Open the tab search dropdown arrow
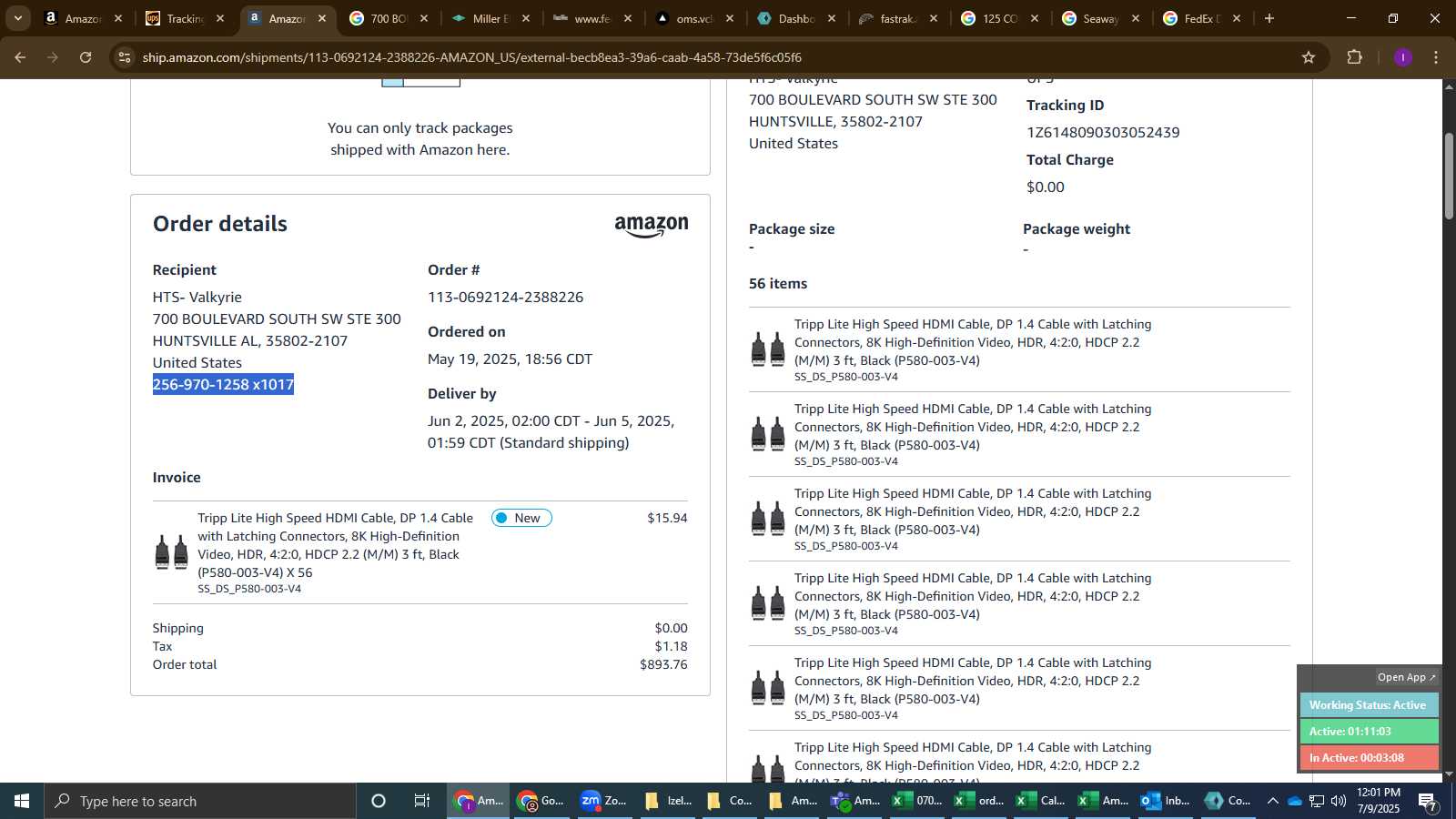Image resolution: width=1456 pixels, height=819 pixels. pos(17,18)
